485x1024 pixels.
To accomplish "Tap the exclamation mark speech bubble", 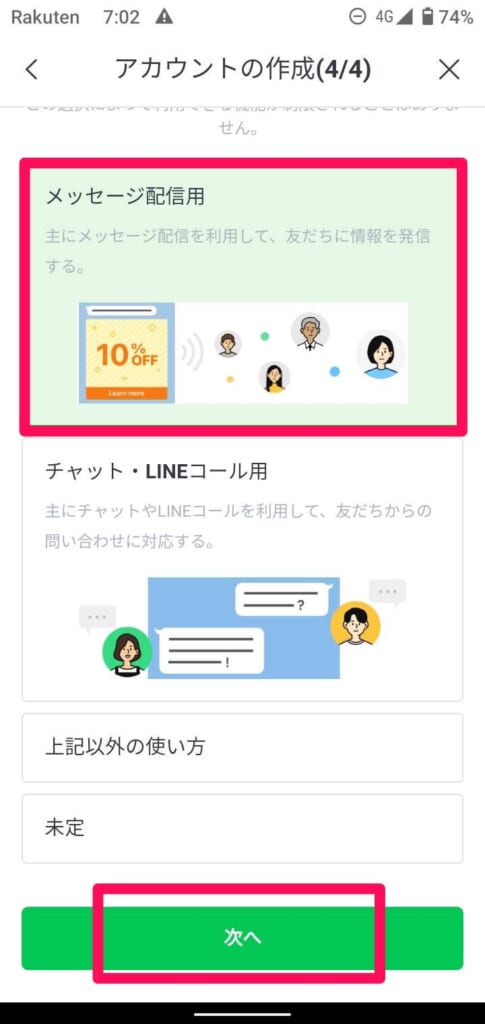I will coord(211,650).
